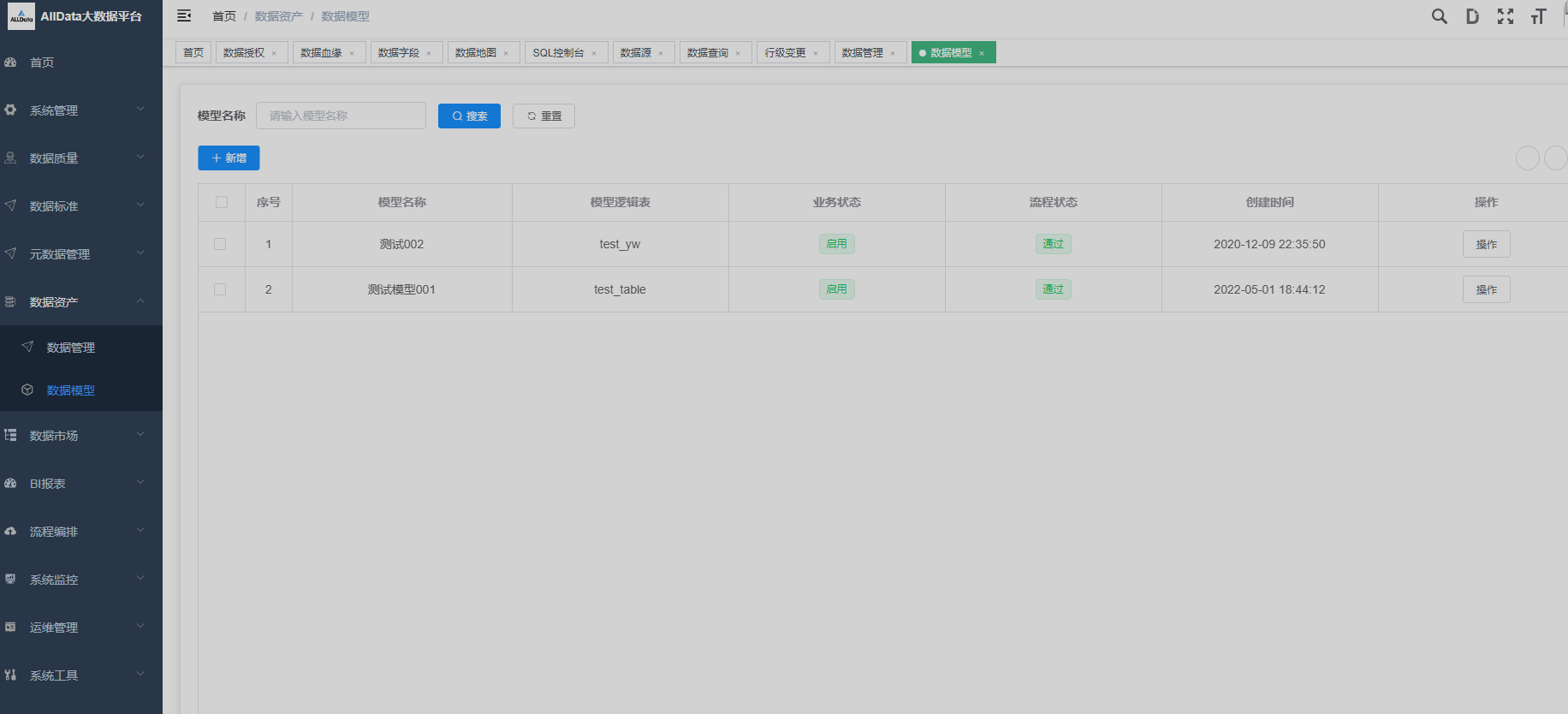The image size is (1568, 714).
Task: Check the row for 测试002
Action: pyautogui.click(x=220, y=244)
